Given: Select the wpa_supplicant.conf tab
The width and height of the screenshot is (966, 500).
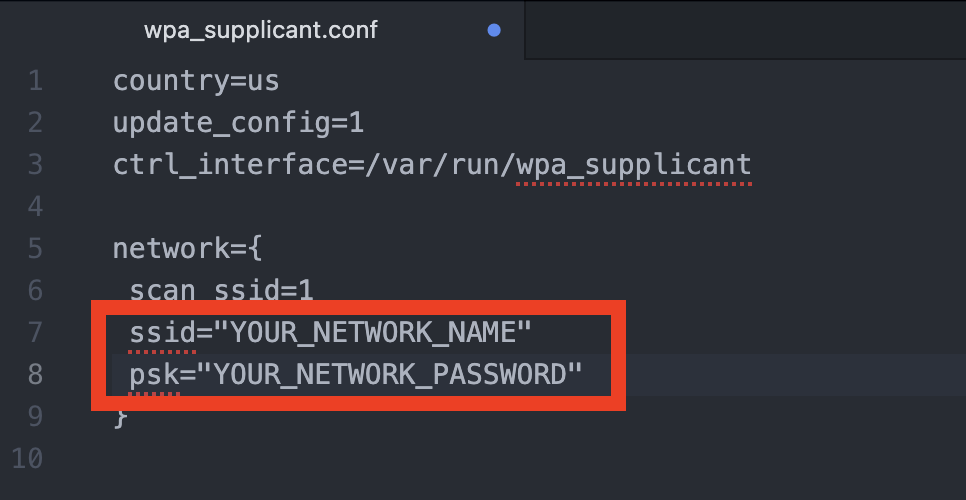Looking at the screenshot, I should 261,30.
